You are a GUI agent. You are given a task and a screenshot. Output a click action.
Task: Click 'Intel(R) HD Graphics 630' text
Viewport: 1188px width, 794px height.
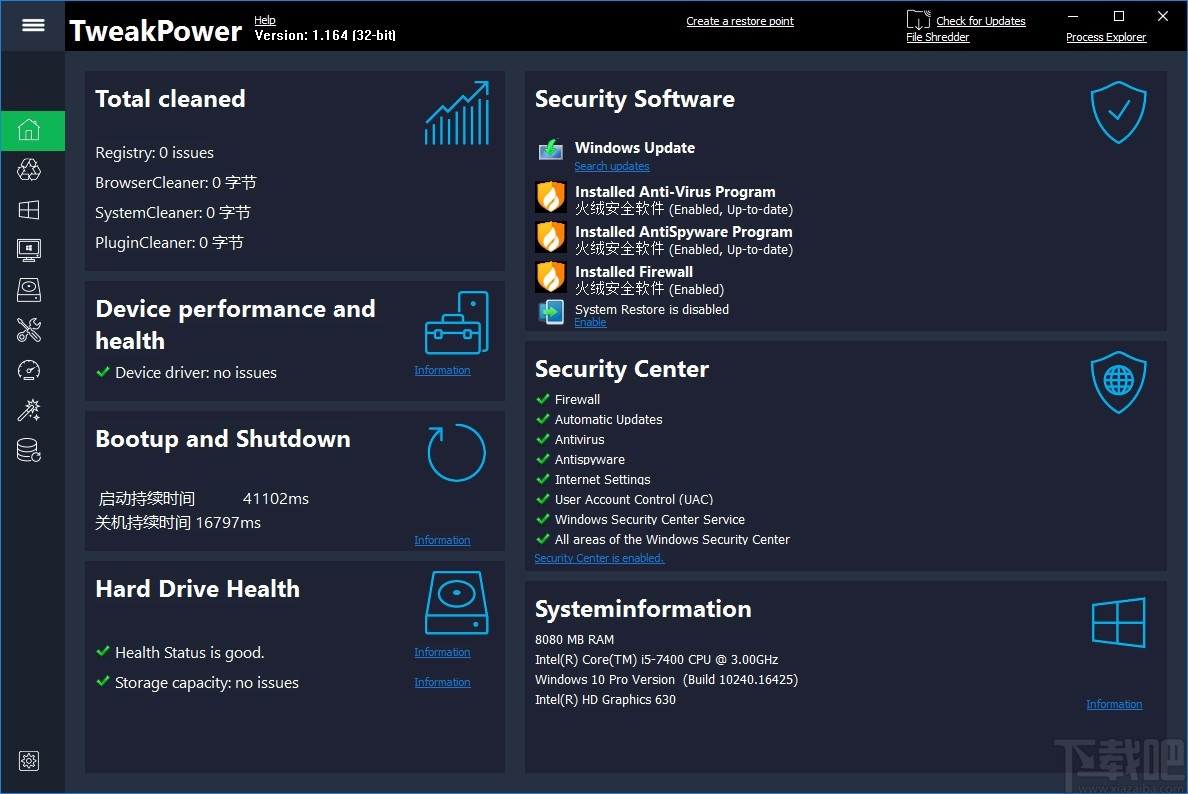coord(605,700)
